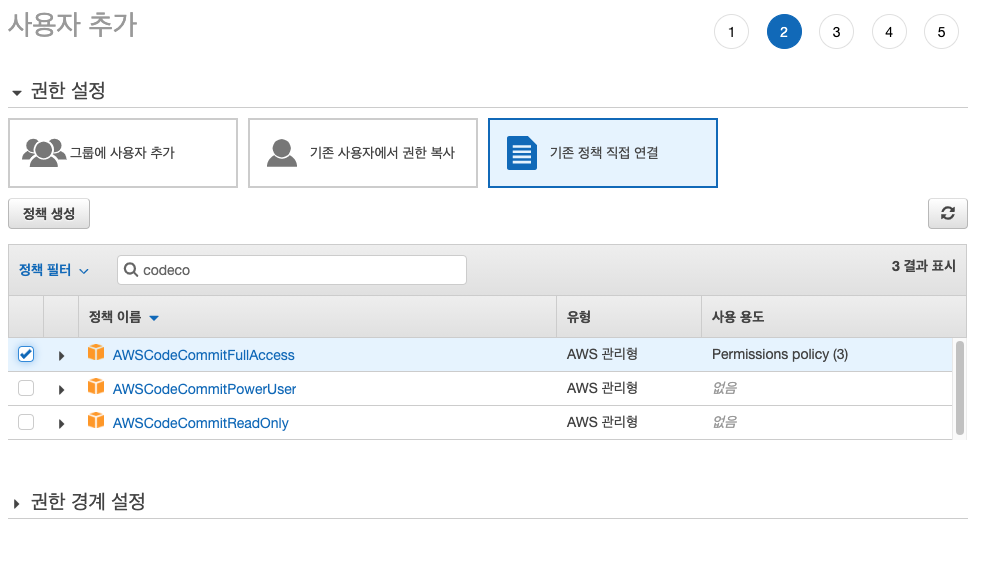Click AWS 관리형 in AWSCodeCommitReadOnly row
The image size is (986, 563).
(x=602, y=422)
